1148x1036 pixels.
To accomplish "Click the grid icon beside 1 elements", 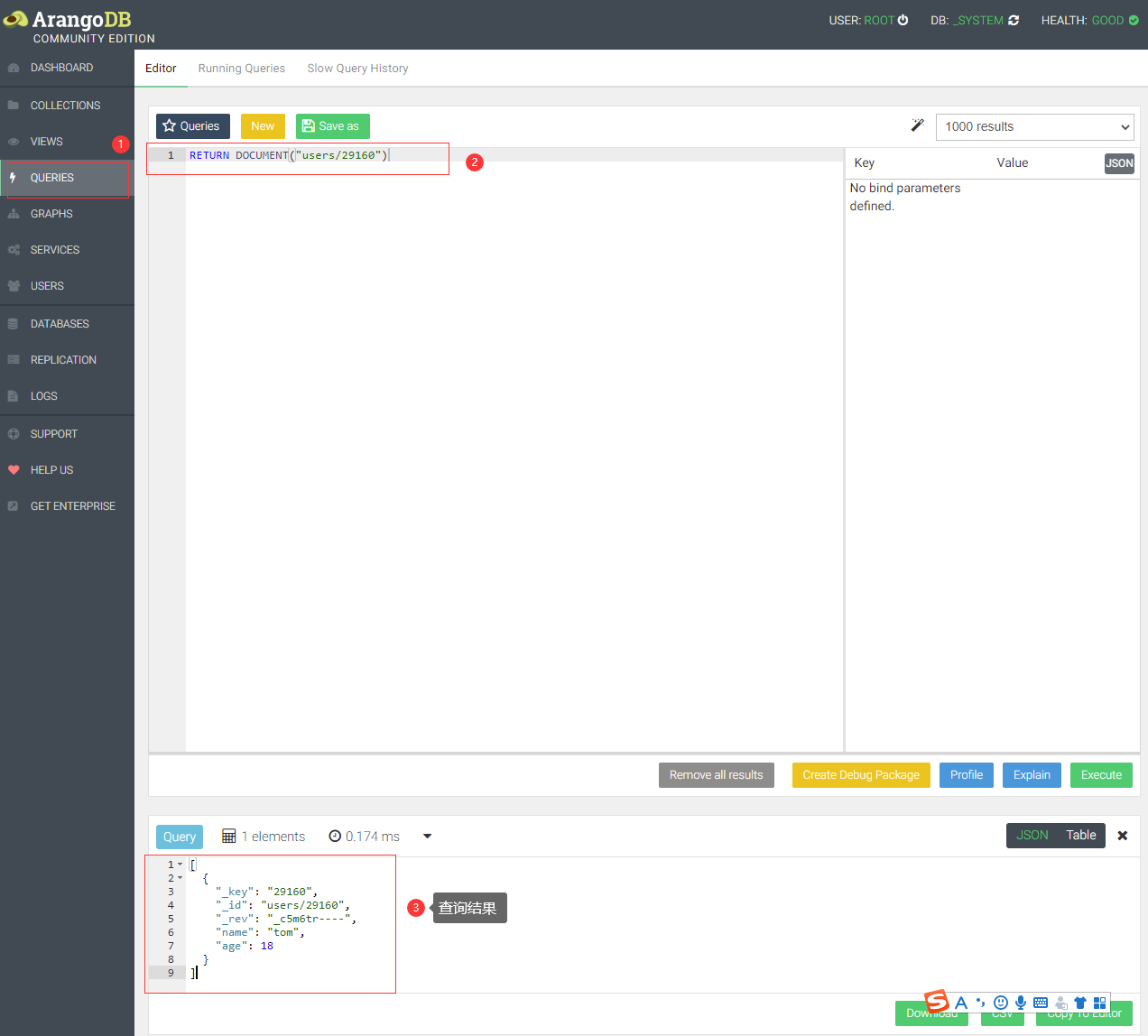I will point(229,836).
